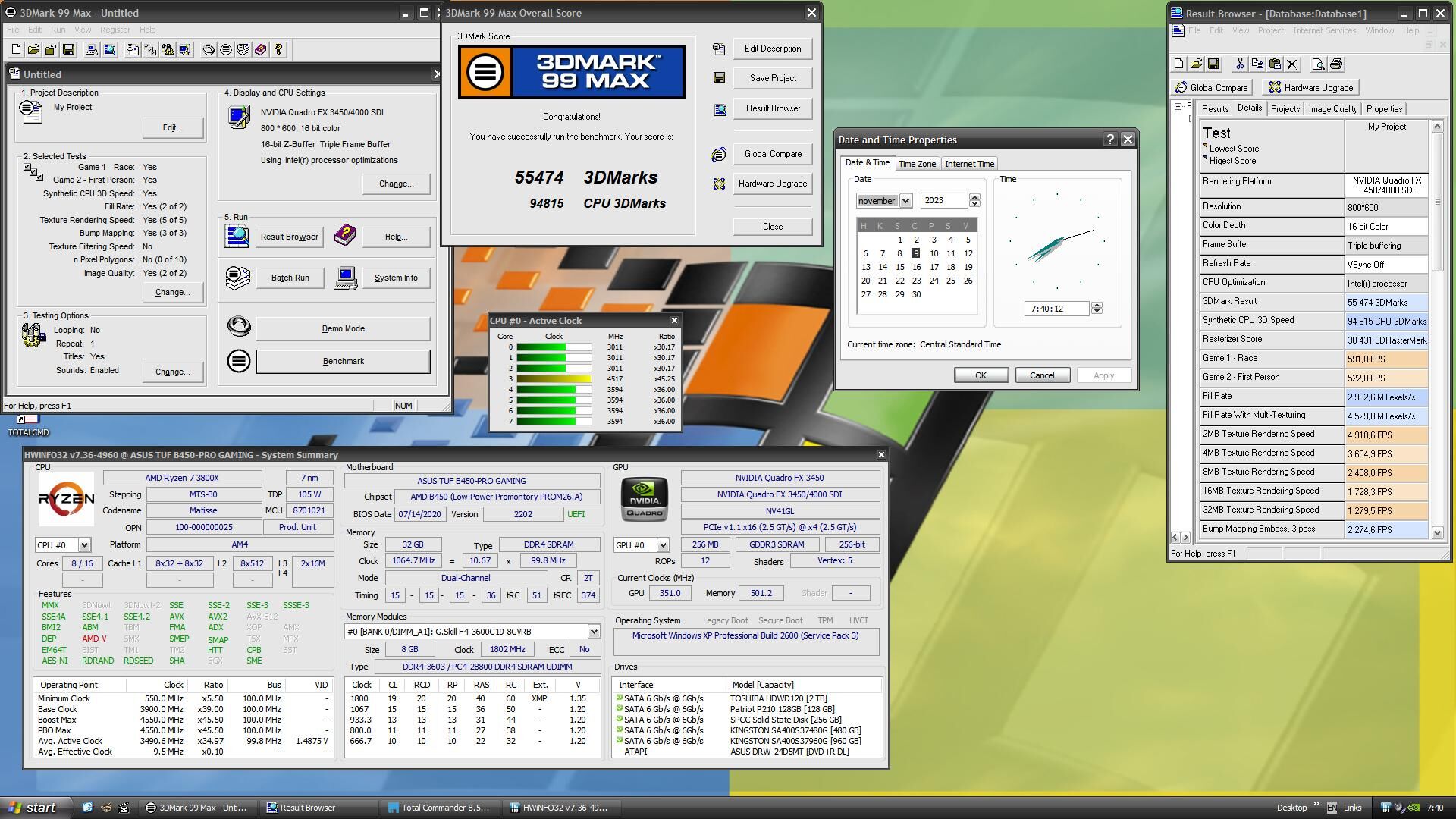
Task: Expand the CPU #0 selector dropdown
Action: 84,545
